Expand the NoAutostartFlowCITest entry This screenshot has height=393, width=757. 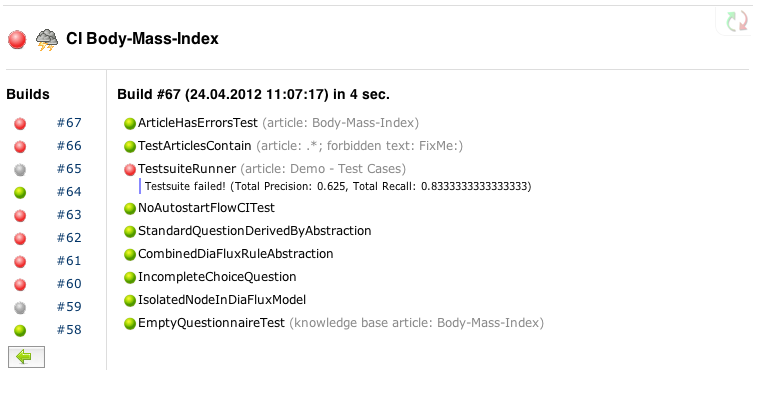coord(206,208)
